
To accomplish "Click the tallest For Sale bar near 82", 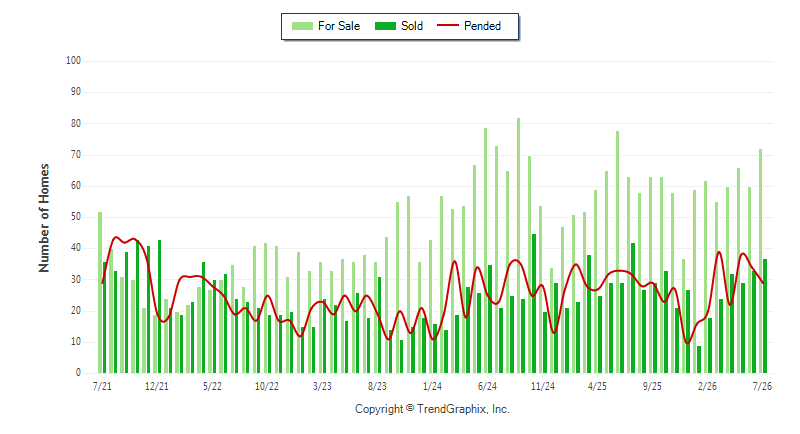I will (x=518, y=245).
